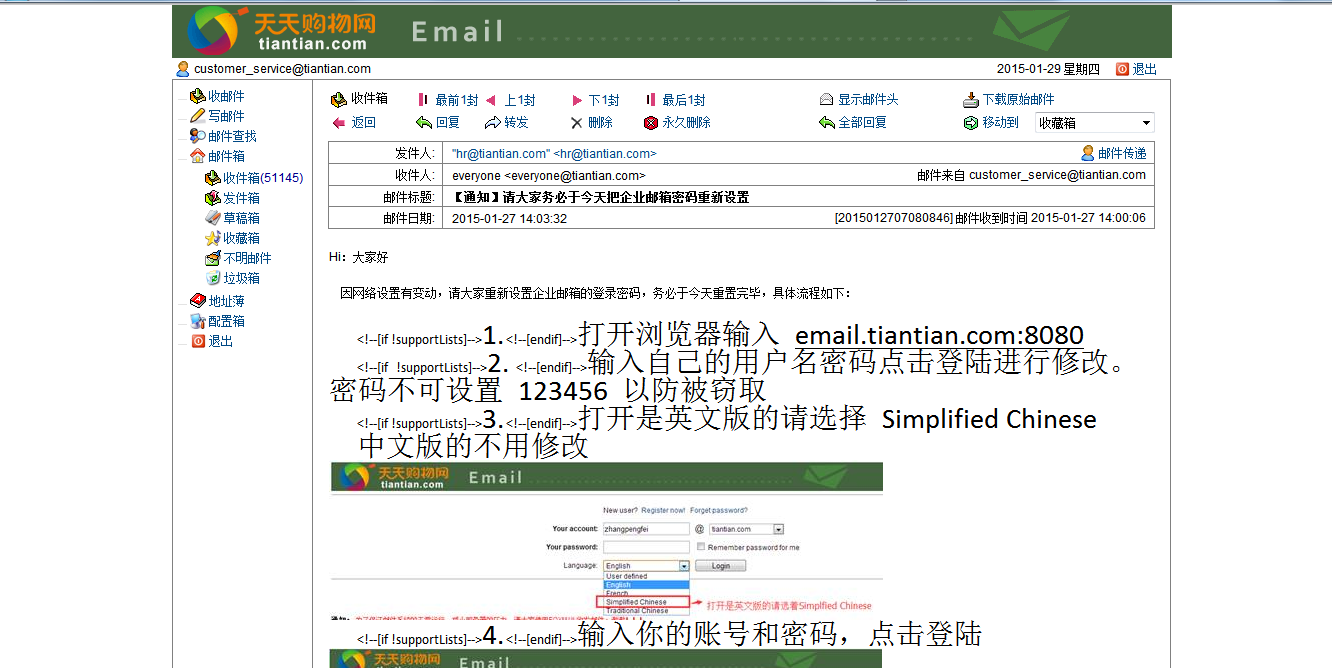Open 收邮件 in the sidebar
Image resolution: width=1332 pixels, height=668 pixels.
[x=226, y=96]
